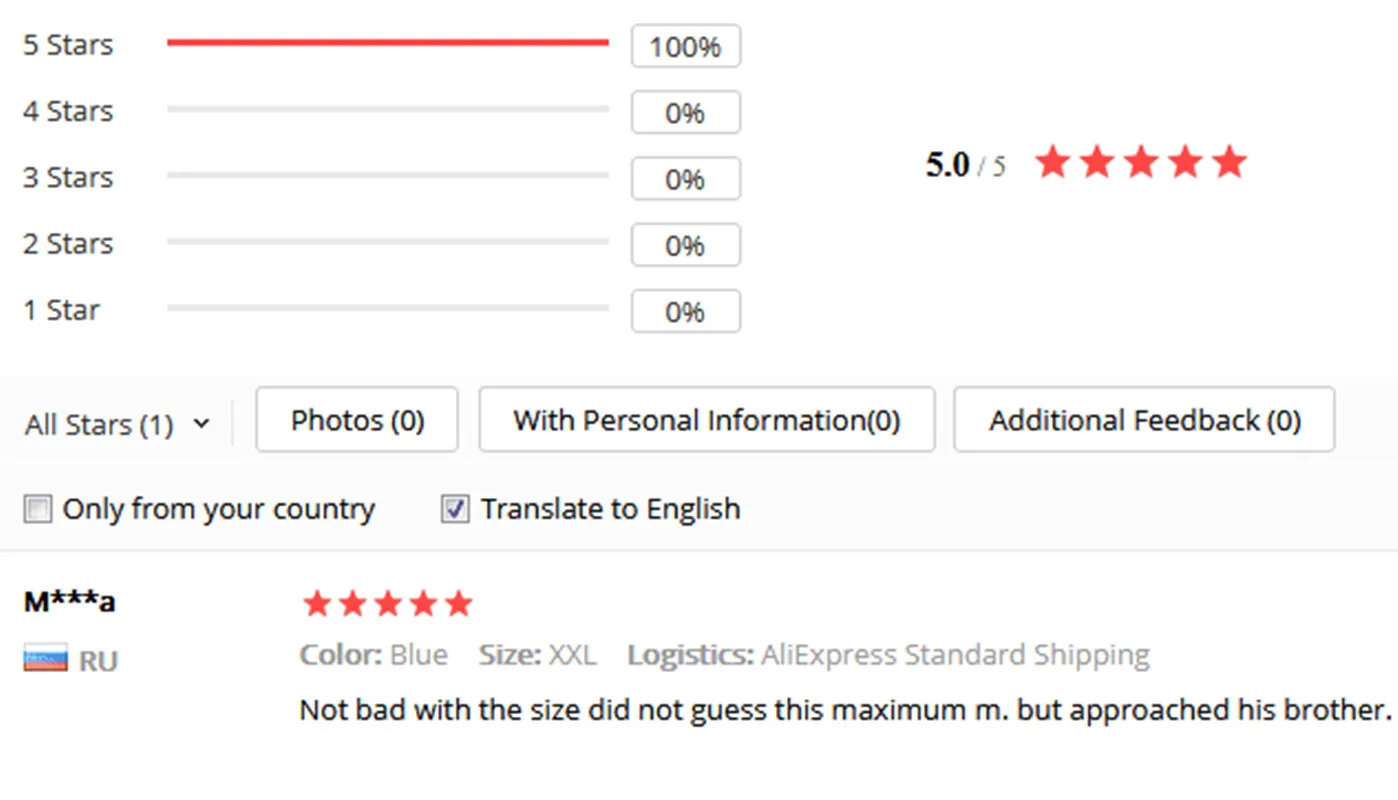The image size is (1398, 800).
Task: Enable Only from your country checkbox
Action: pos(38,510)
